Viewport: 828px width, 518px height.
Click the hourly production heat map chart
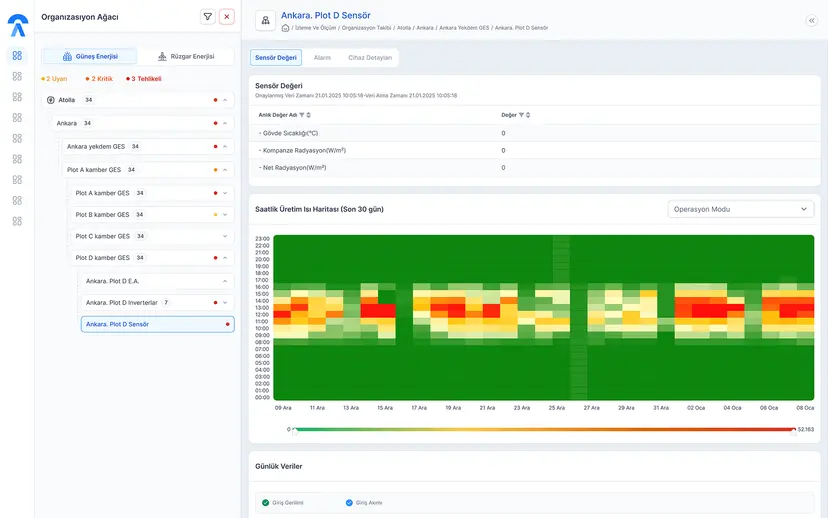coord(543,317)
